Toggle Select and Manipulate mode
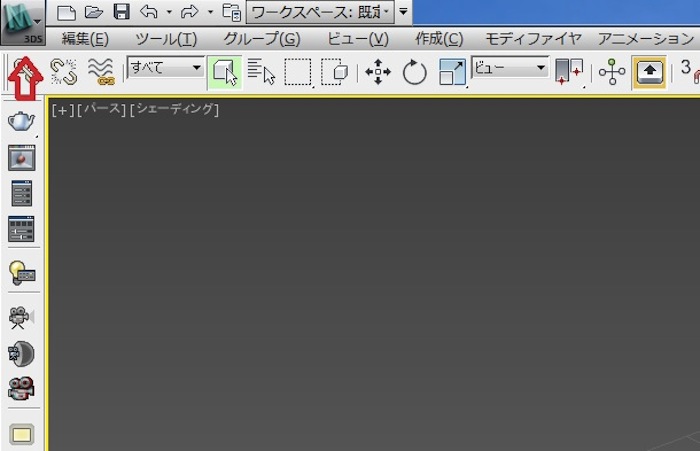This screenshot has height=451, width=700. click(611, 71)
